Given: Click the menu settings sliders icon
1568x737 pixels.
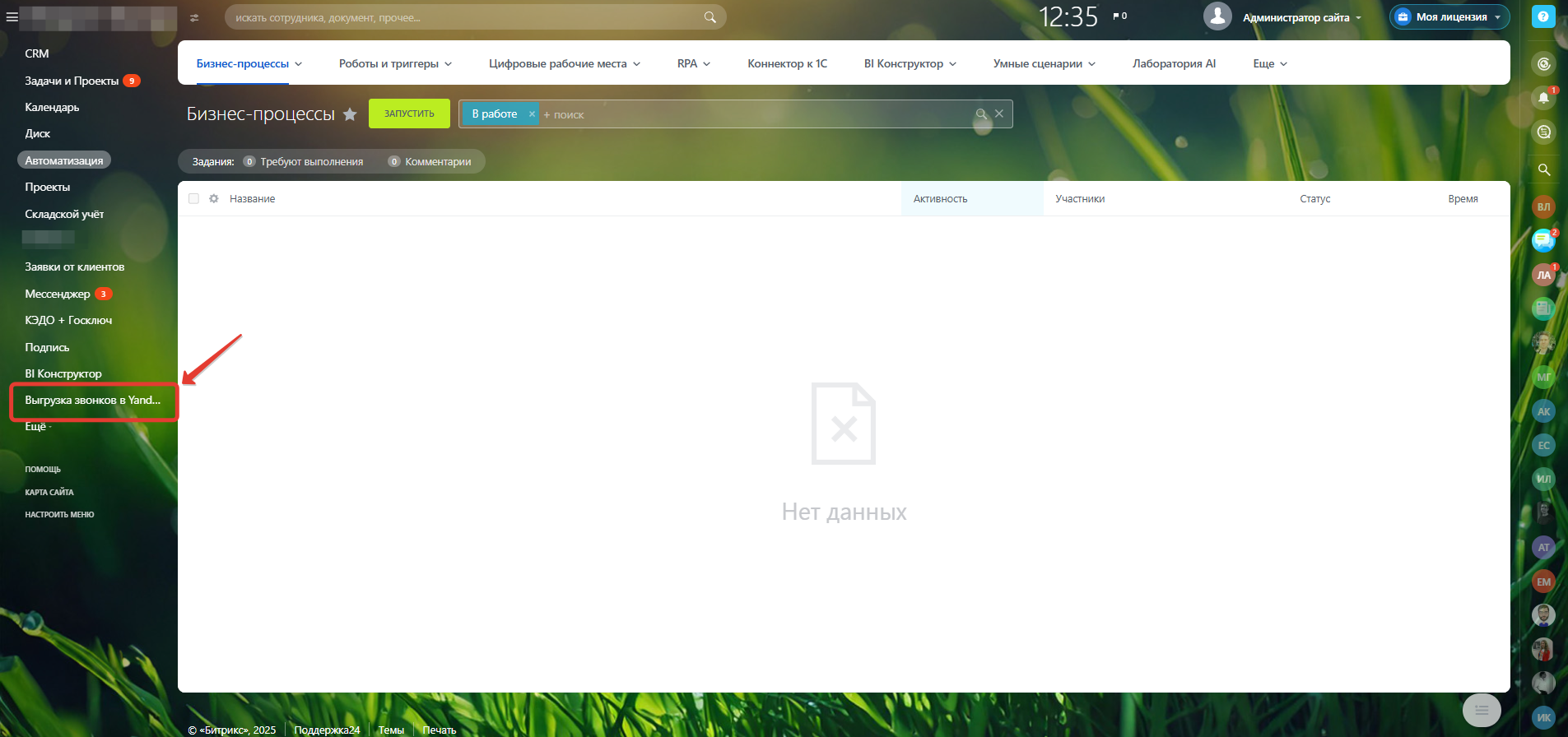Looking at the screenshot, I should tap(194, 17).
